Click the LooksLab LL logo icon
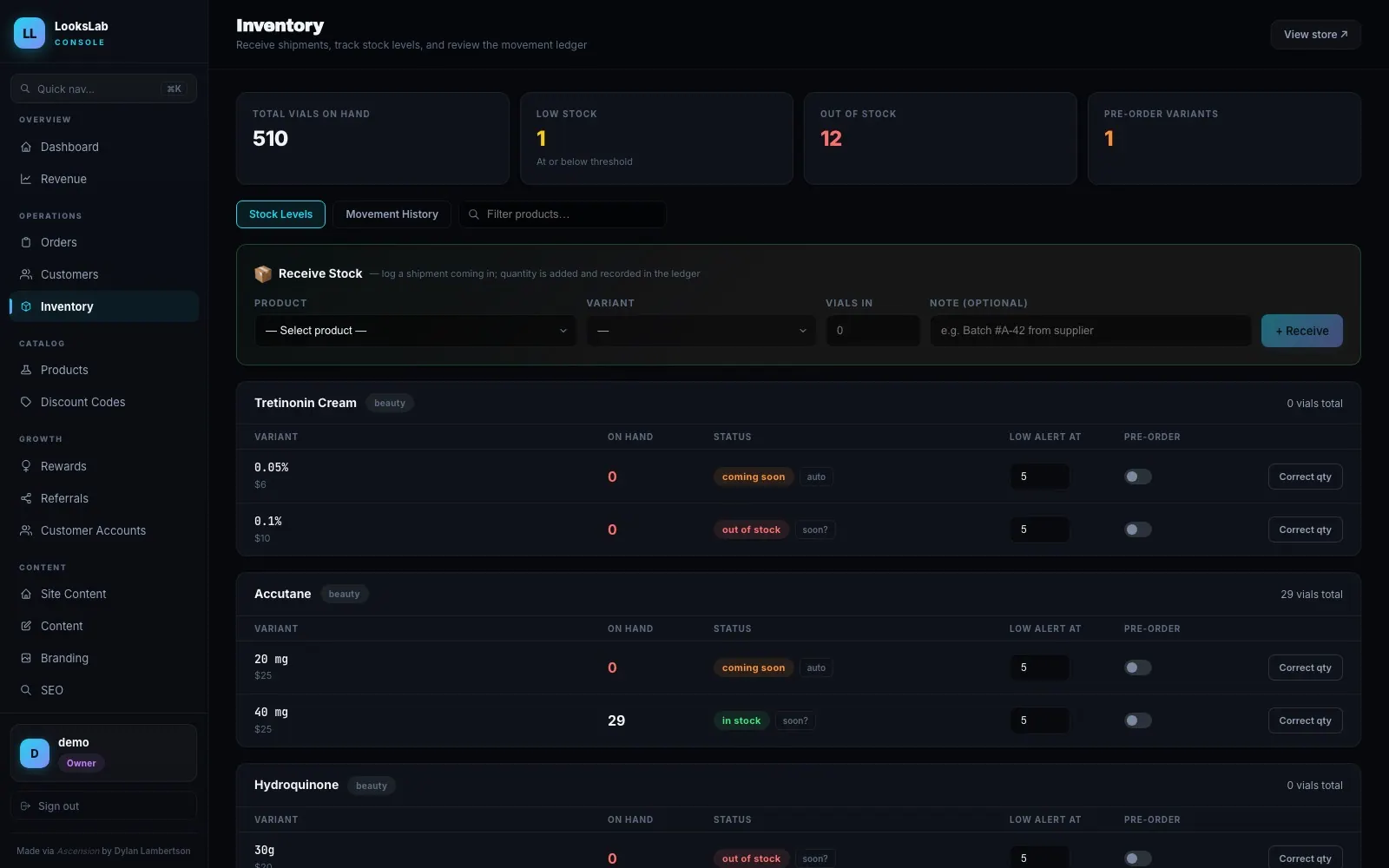 [x=30, y=33]
